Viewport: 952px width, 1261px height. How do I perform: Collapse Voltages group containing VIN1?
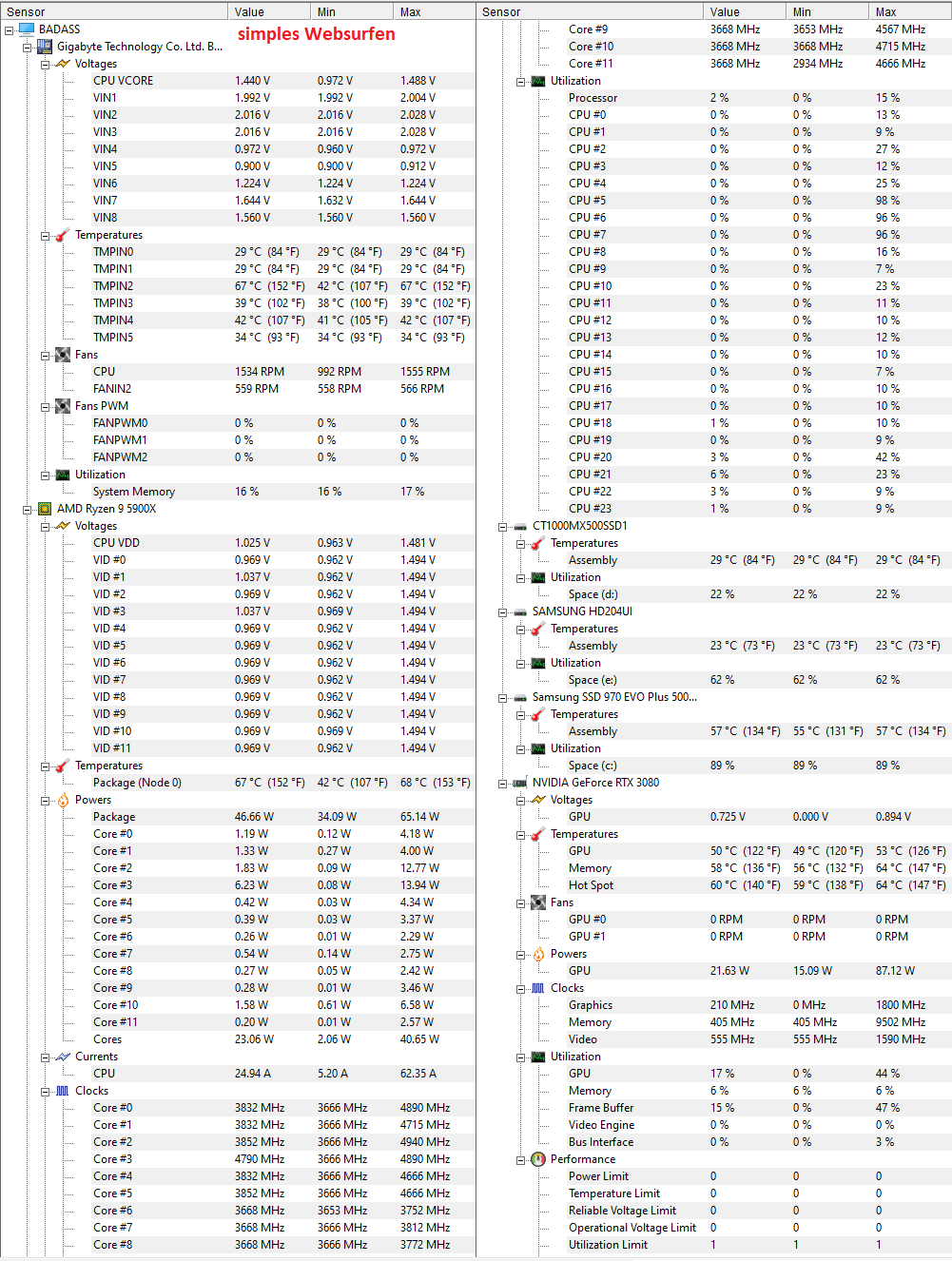[x=46, y=64]
